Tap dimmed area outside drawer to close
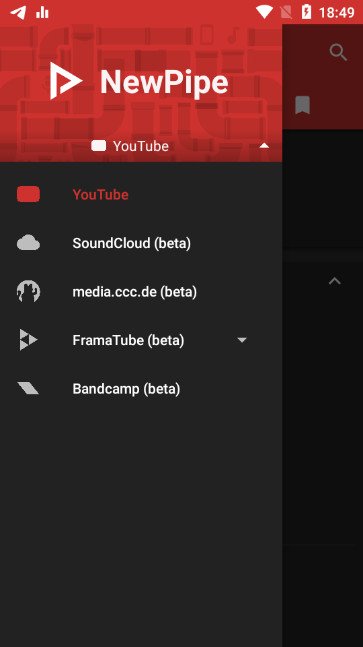 [323, 413]
